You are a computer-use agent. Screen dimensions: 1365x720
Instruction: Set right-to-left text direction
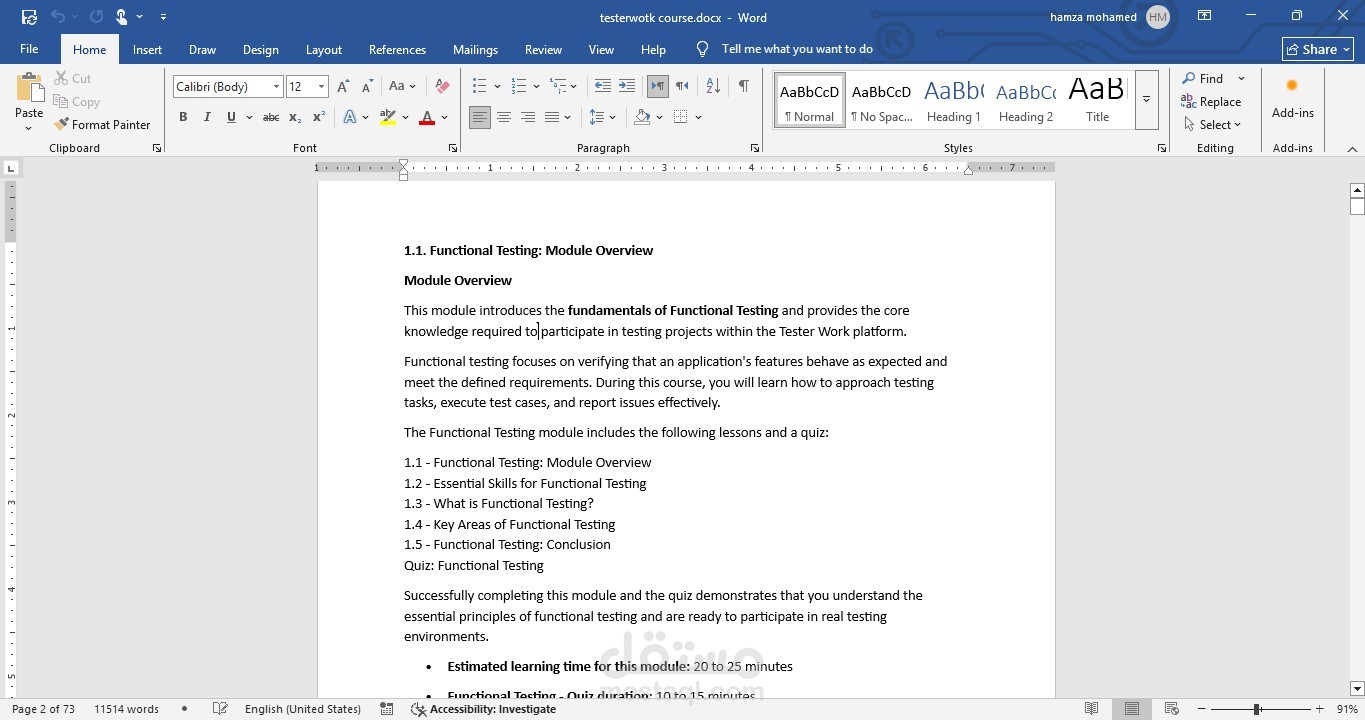point(682,87)
